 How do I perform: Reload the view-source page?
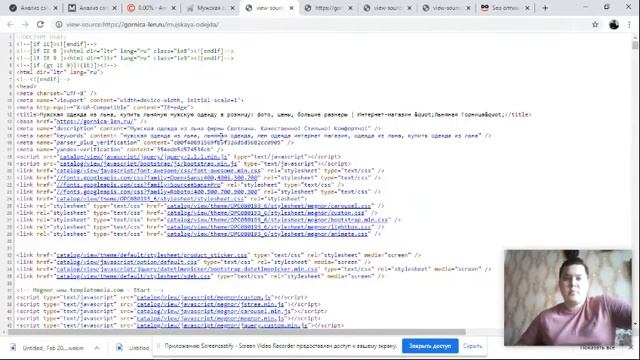click(x=40, y=24)
